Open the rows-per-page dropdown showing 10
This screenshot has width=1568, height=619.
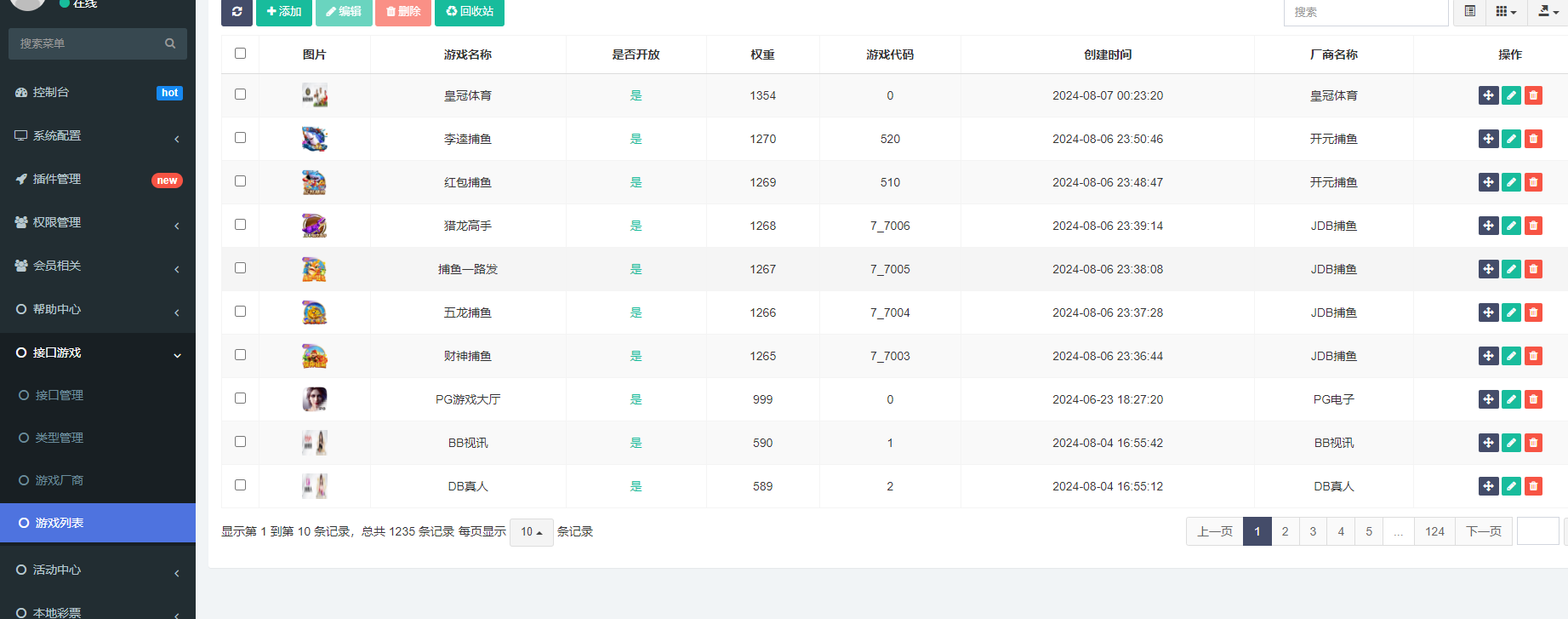coord(531,532)
